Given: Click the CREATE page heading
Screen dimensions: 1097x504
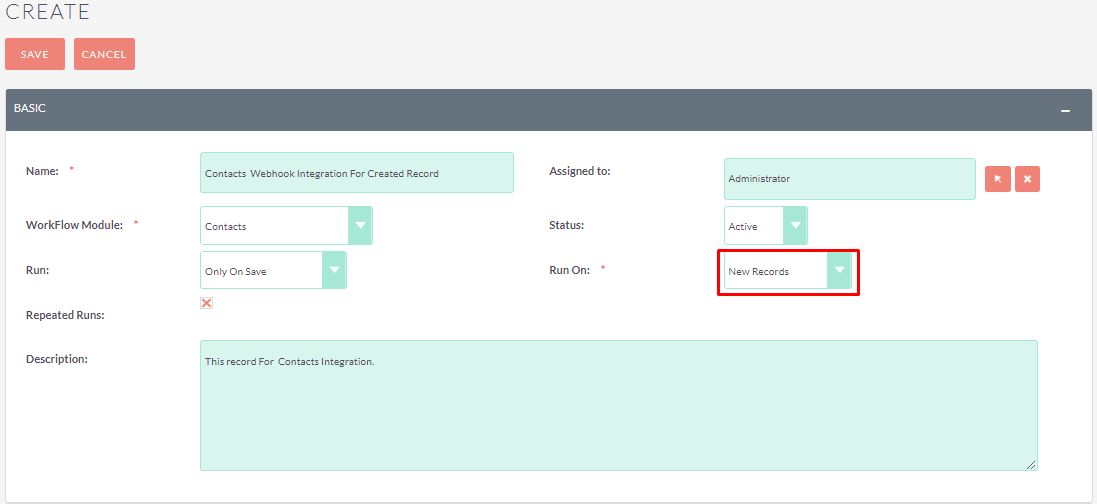Looking at the screenshot, I should (48, 12).
